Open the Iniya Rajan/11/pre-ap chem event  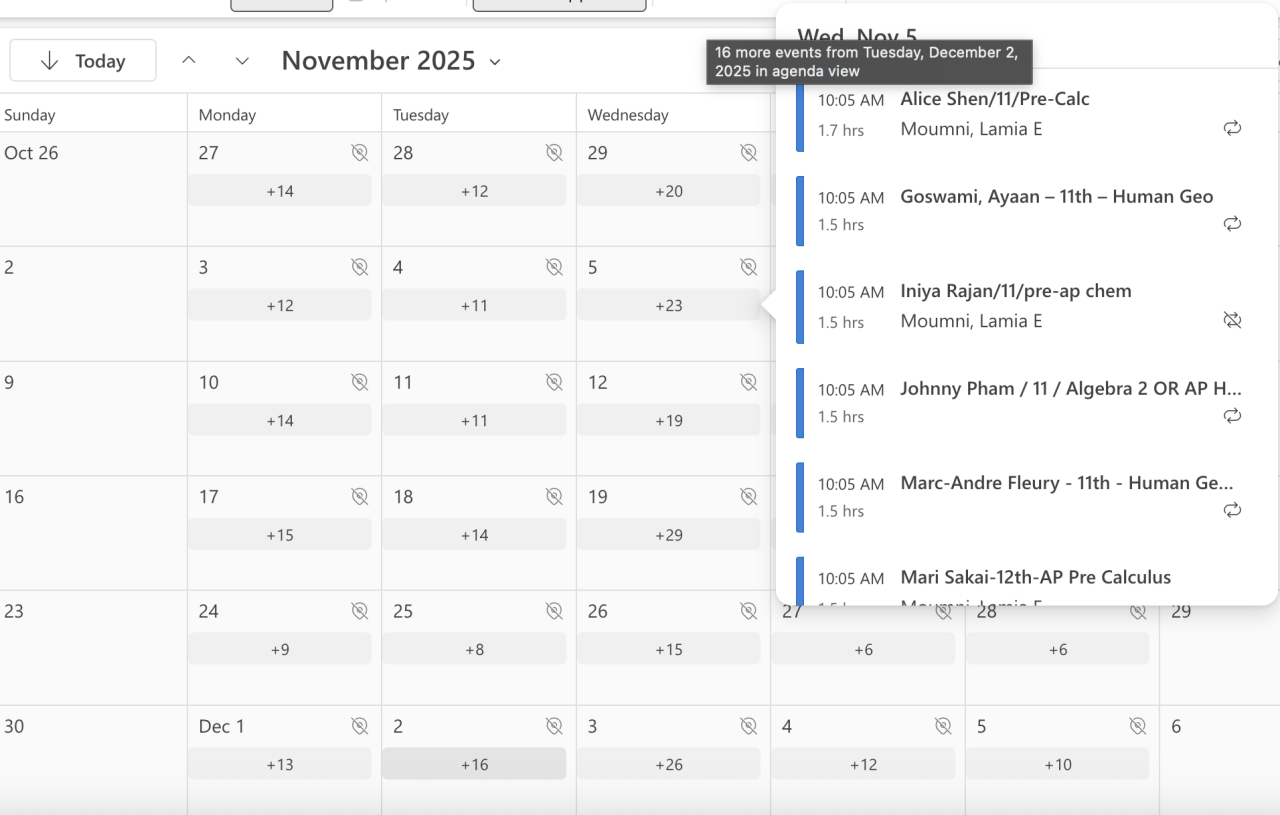[x=1015, y=291]
